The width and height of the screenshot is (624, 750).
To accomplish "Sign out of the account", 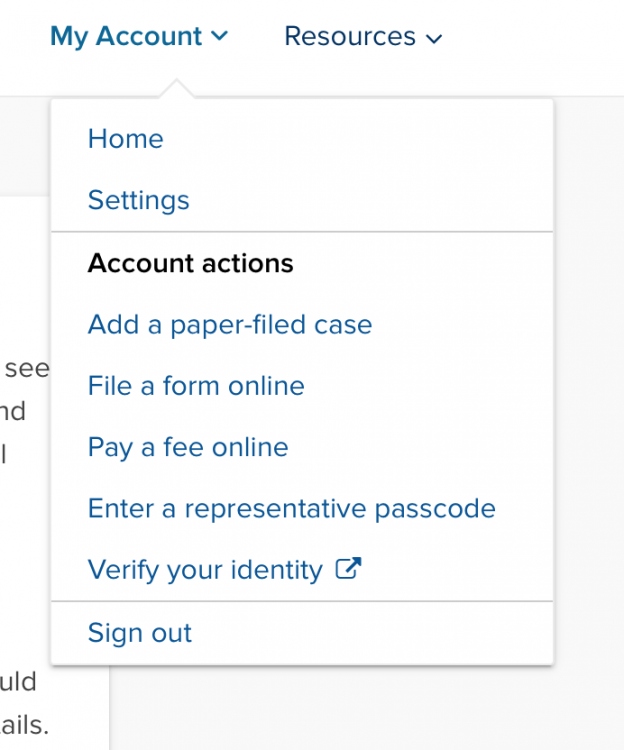I will point(140,632).
